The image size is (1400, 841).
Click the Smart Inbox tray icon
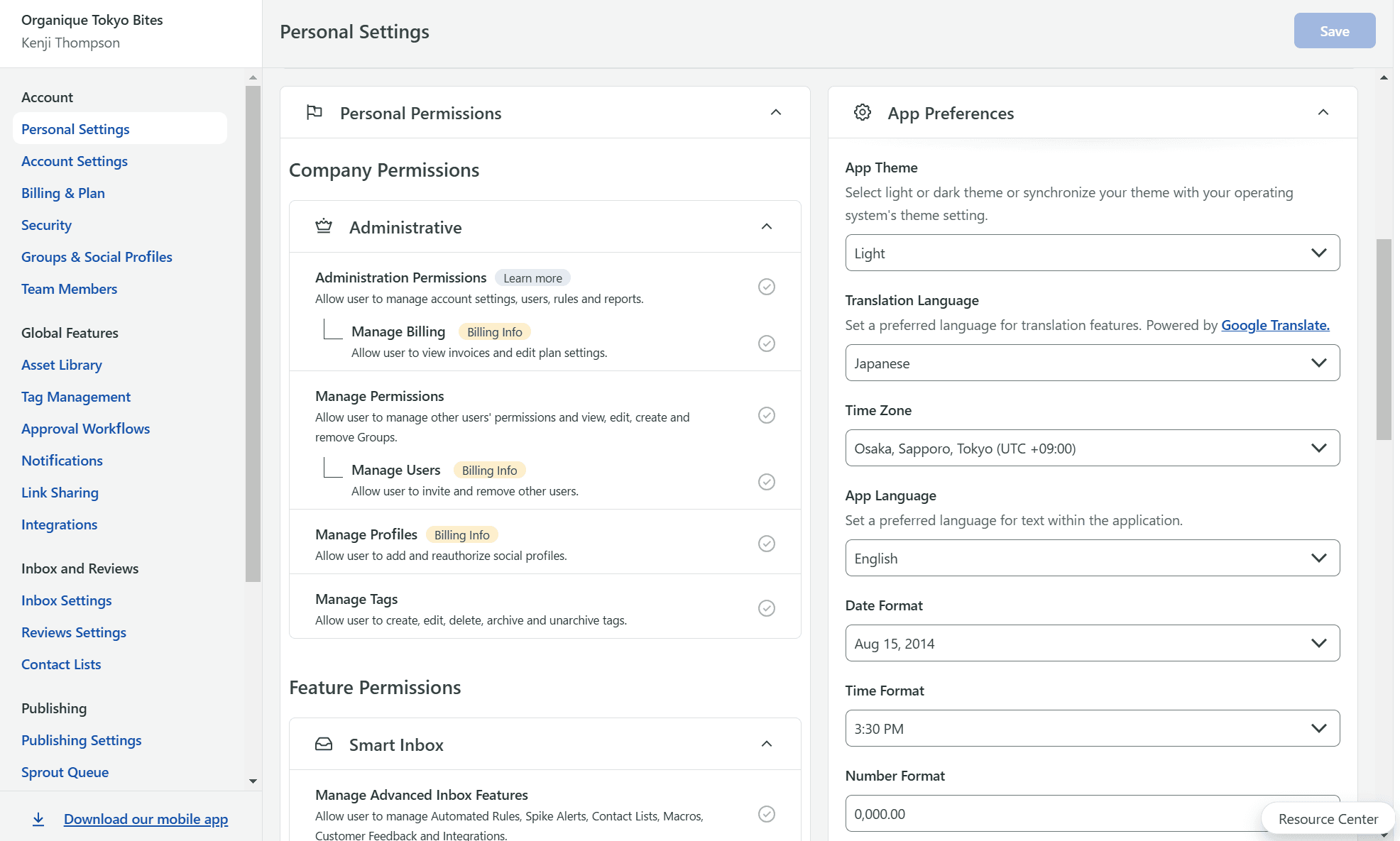pyautogui.click(x=324, y=744)
